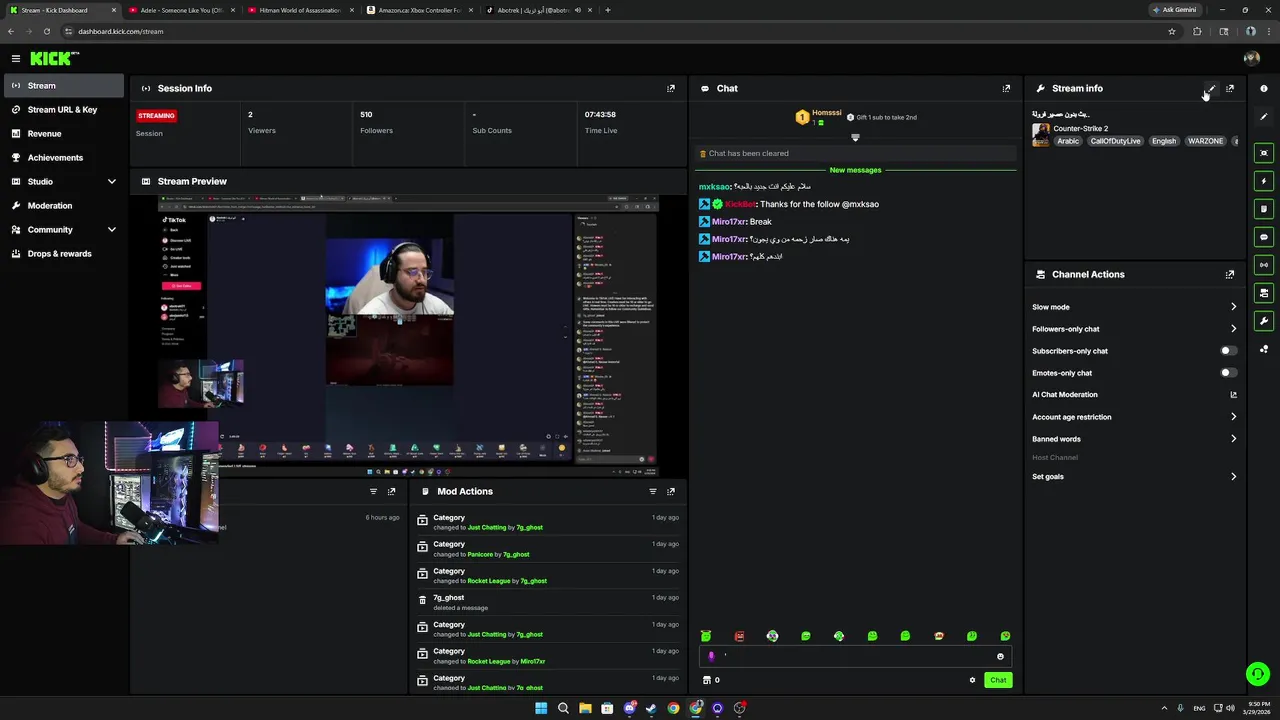Click the broadcast signal icon in right sidebar
This screenshot has height=720, width=1280.
[1264, 265]
